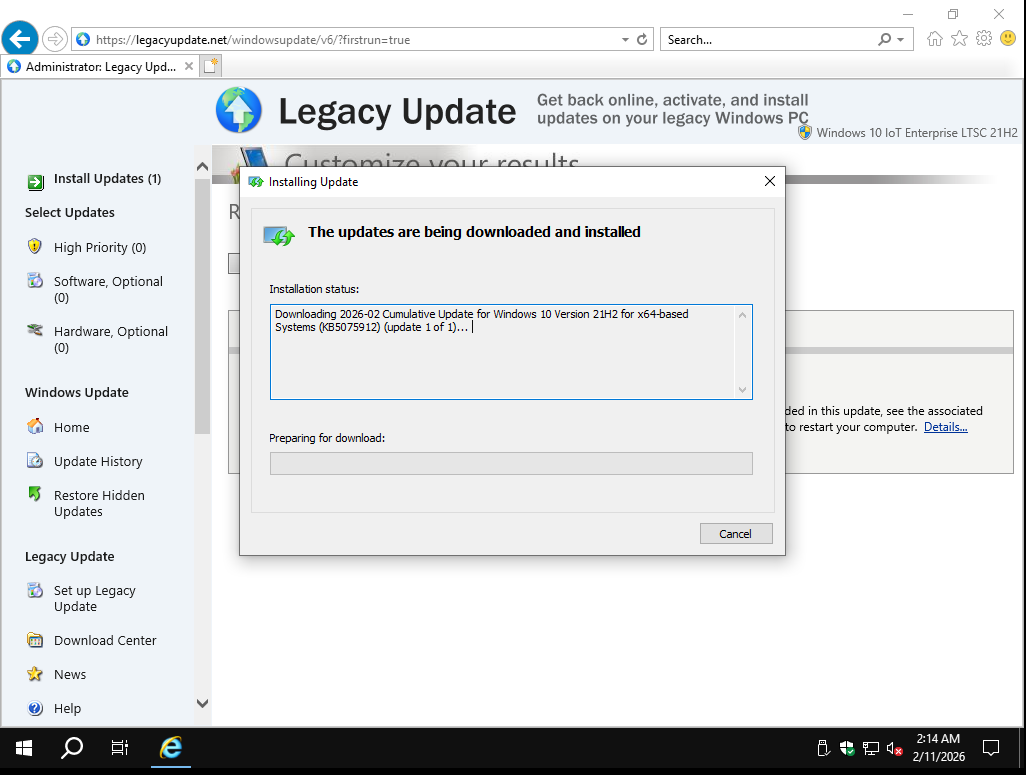Refresh the page with the reload icon
The width and height of the screenshot is (1026, 775).
coord(642,39)
